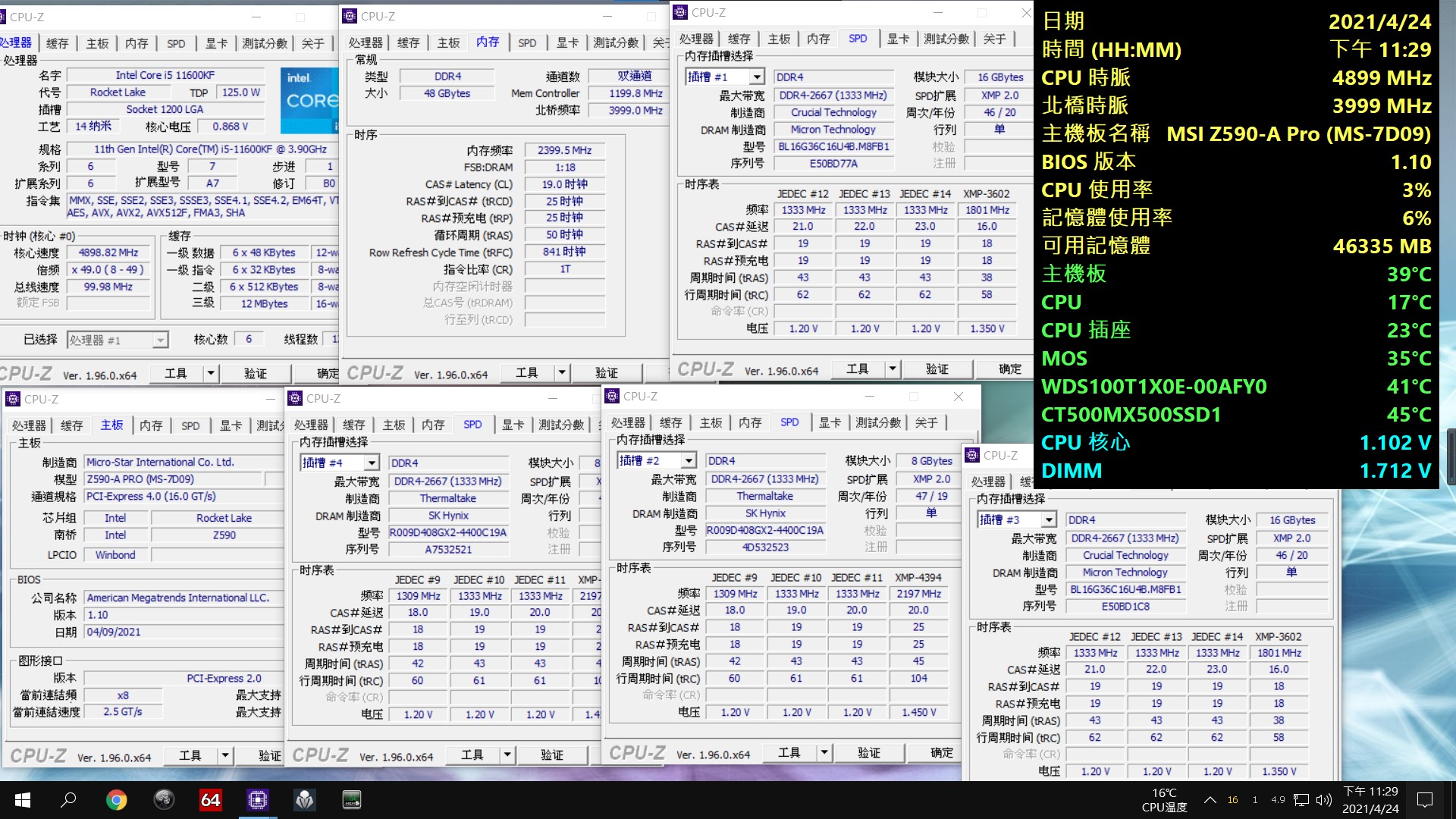Expand the 插槽 #1 slot dropdown
Viewport: 1456px width, 819px height.
tap(756, 77)
